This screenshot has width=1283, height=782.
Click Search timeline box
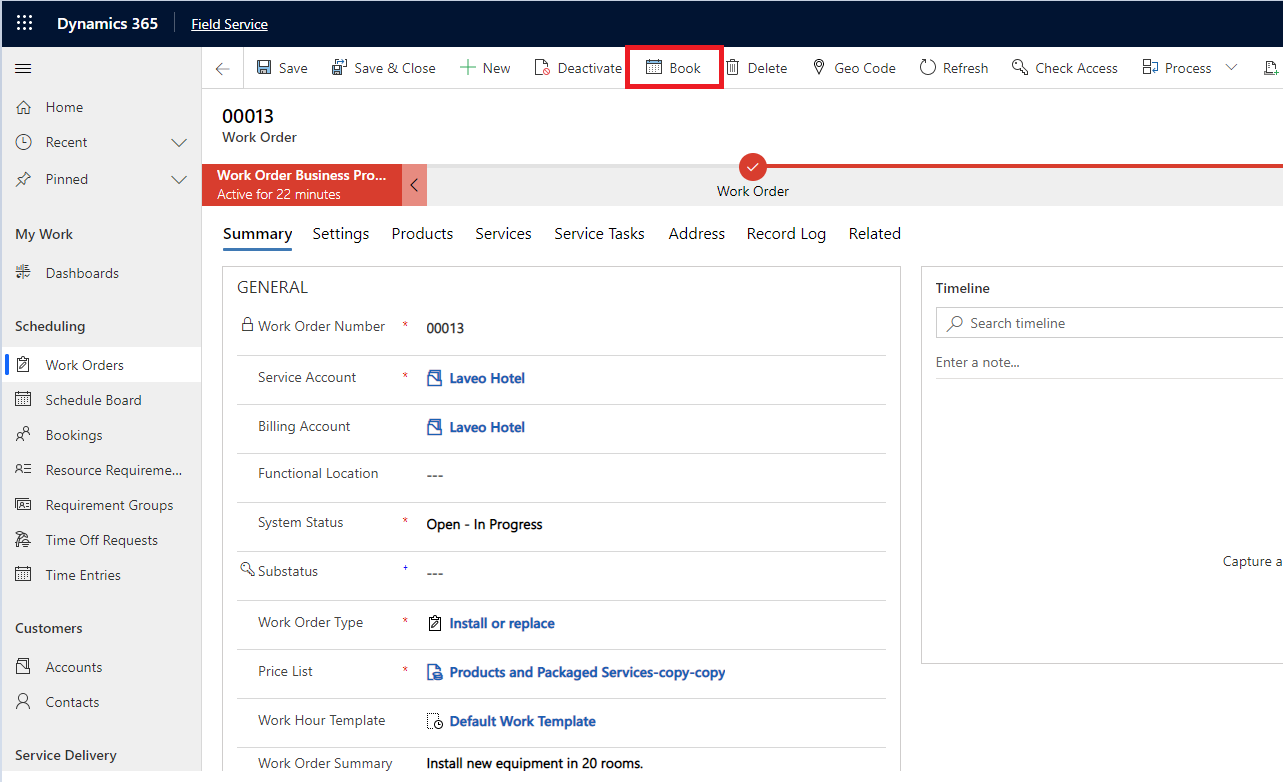pos(1110,323)
